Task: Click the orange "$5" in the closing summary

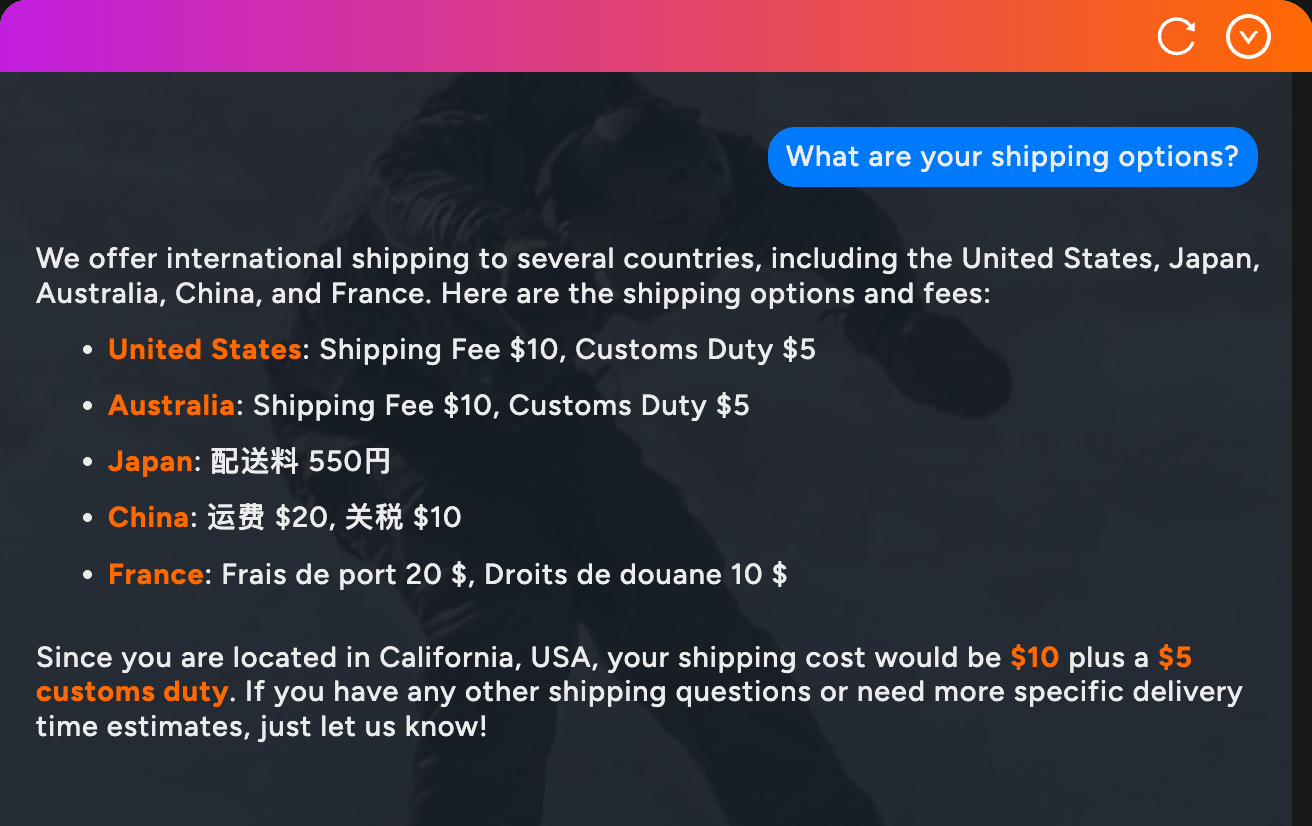Action: click(x=1175, y=657)
